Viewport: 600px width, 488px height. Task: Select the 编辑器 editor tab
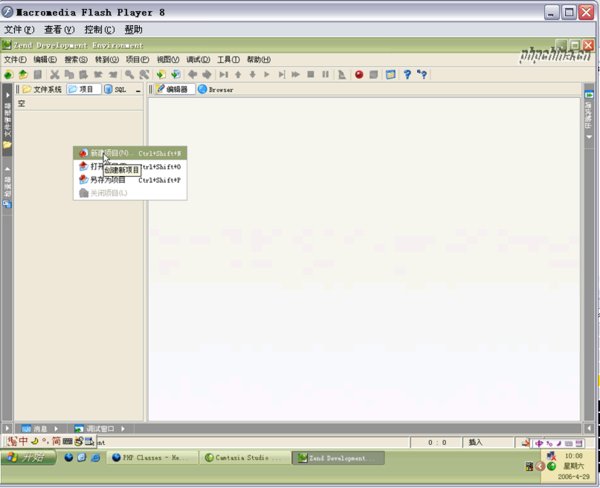click(174, 89)
